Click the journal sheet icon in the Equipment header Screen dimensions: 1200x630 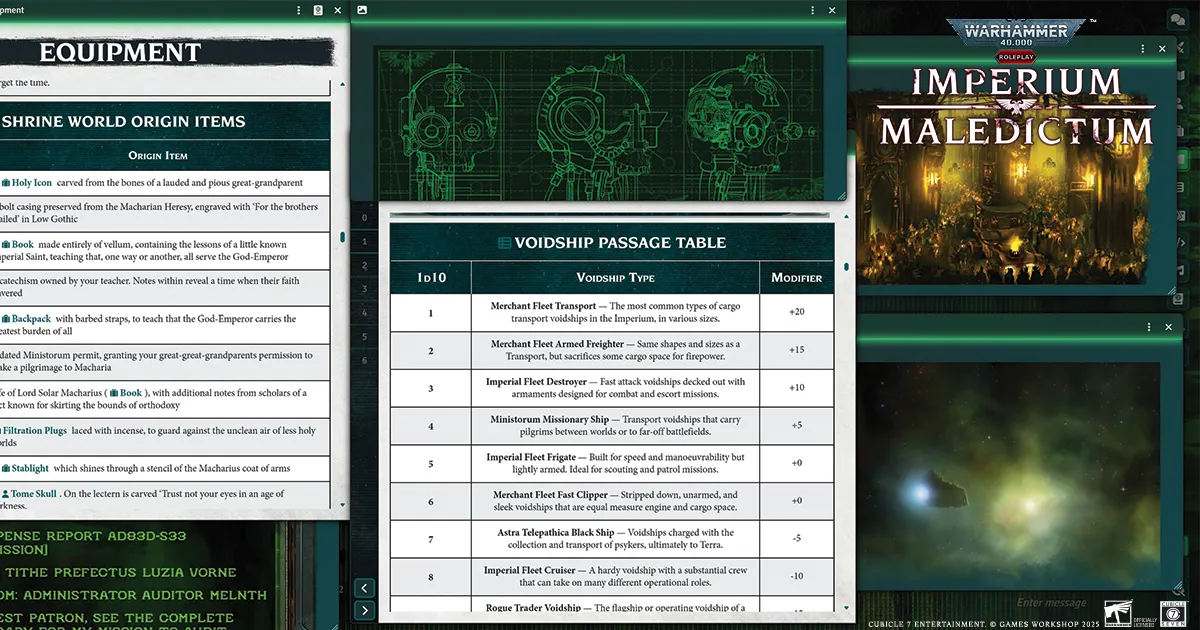point(317,10)
